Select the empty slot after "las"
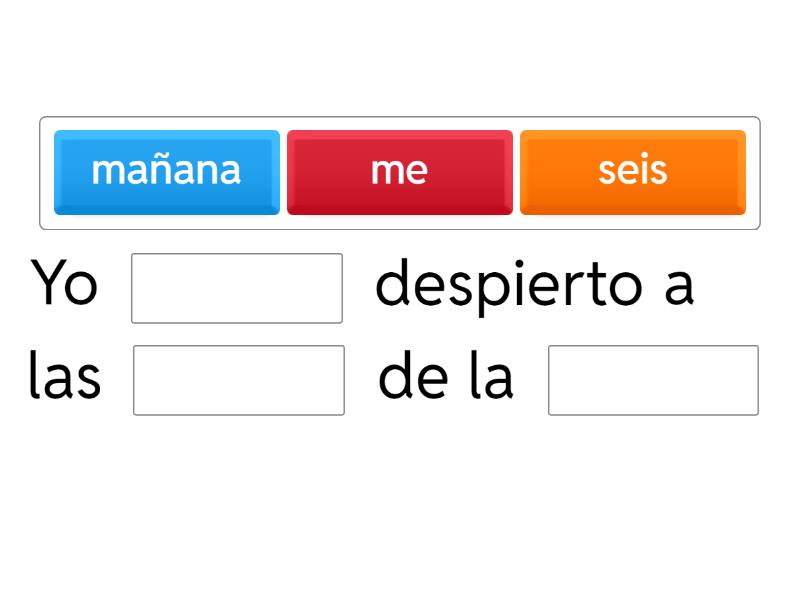 pyautogui.click(x=239, y=380)
